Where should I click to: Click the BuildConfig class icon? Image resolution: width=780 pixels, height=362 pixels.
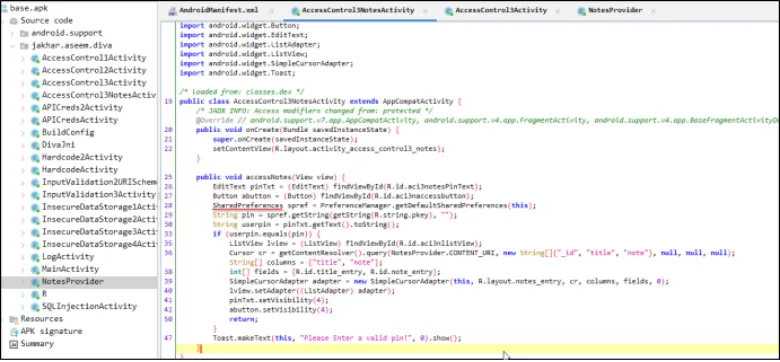[x=35, y=133]
